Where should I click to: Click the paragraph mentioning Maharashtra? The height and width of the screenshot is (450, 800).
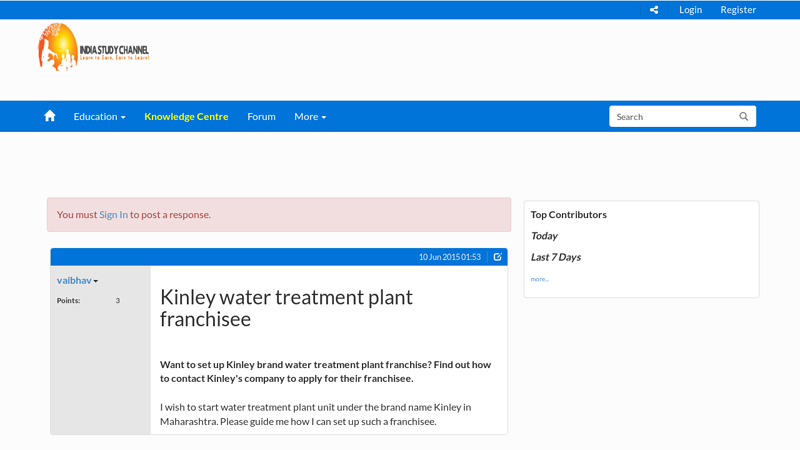coord(315,414)
